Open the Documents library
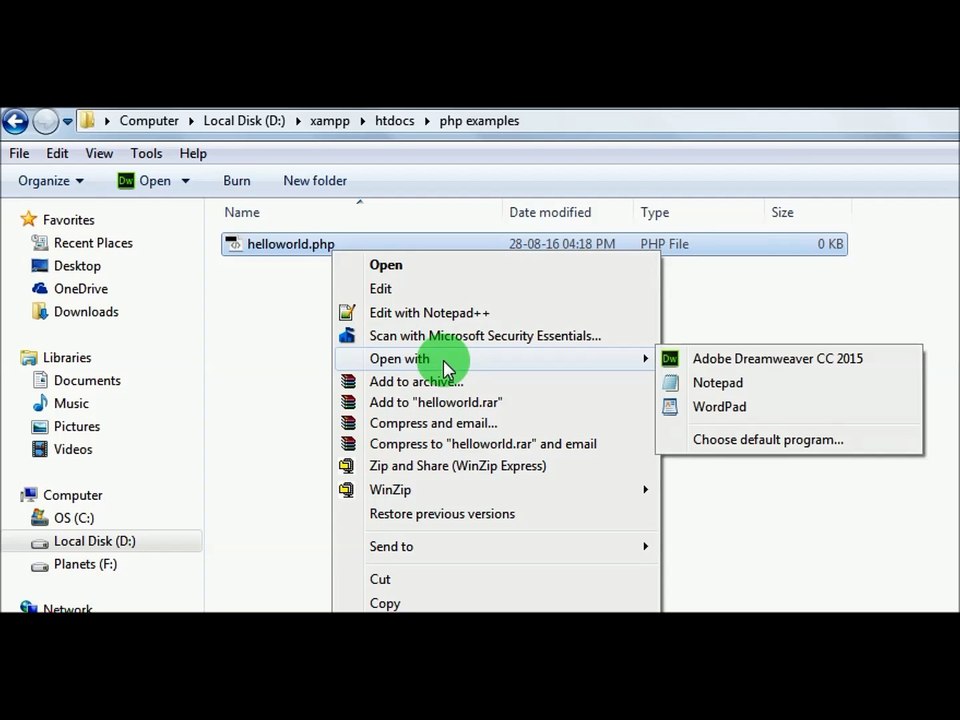960x720 pixels. point(87,380)
